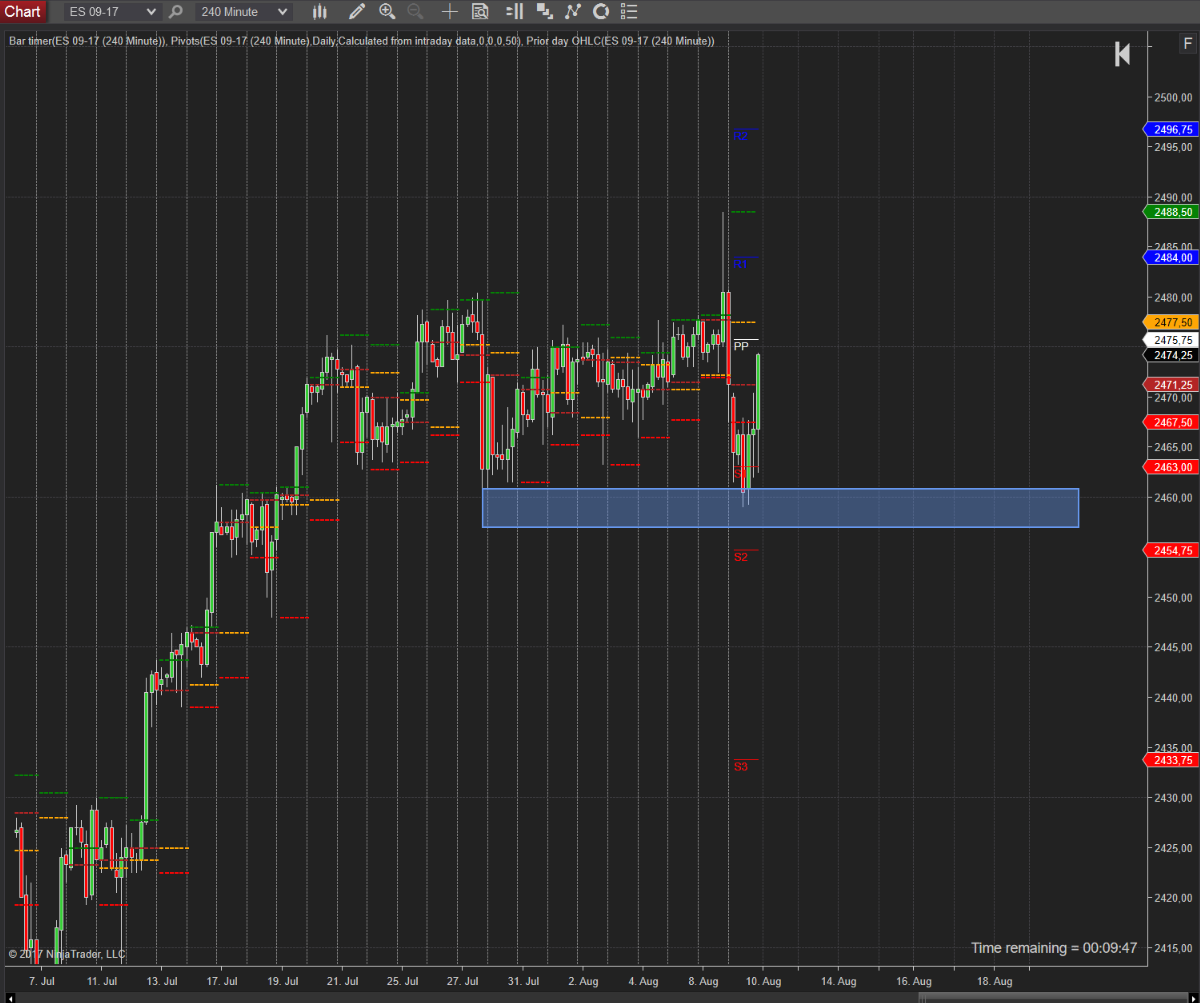Expand the ES 09-17 instrument dropdown
This screenshot has width=1200, height=1003.
[x=151, y=12]
